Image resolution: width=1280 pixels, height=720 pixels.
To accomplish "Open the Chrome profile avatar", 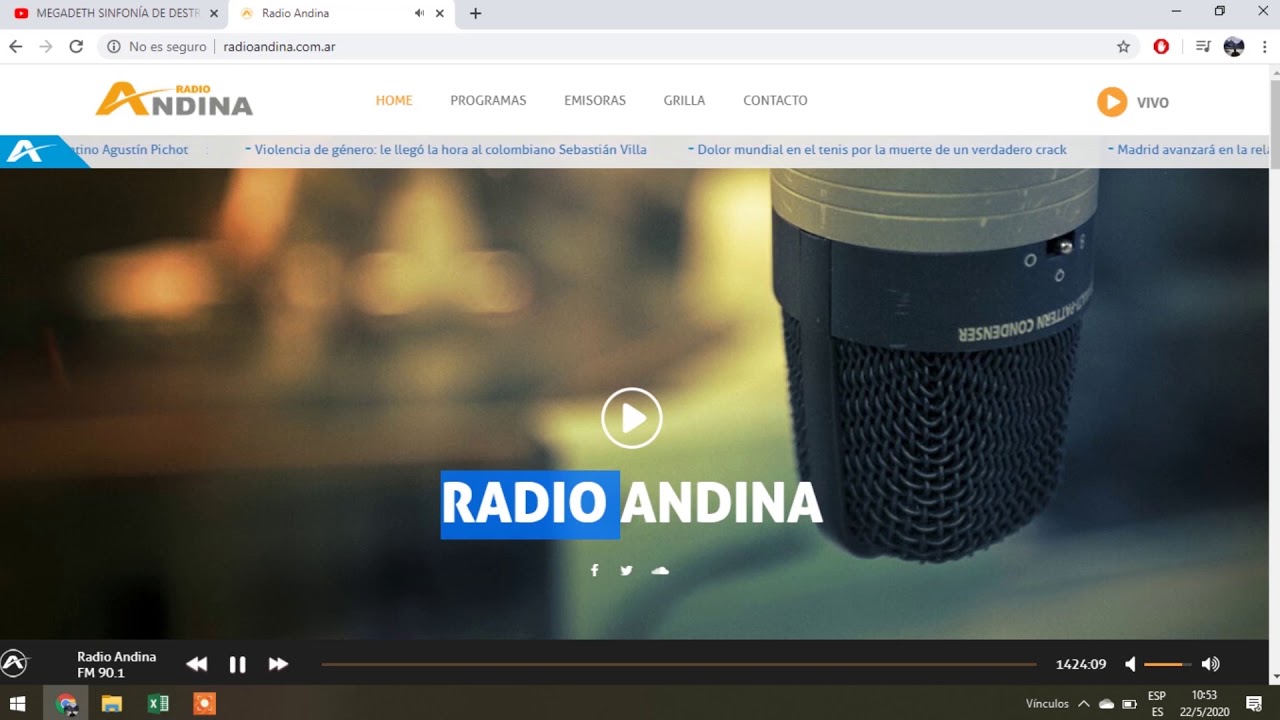I will [1234, 47].
